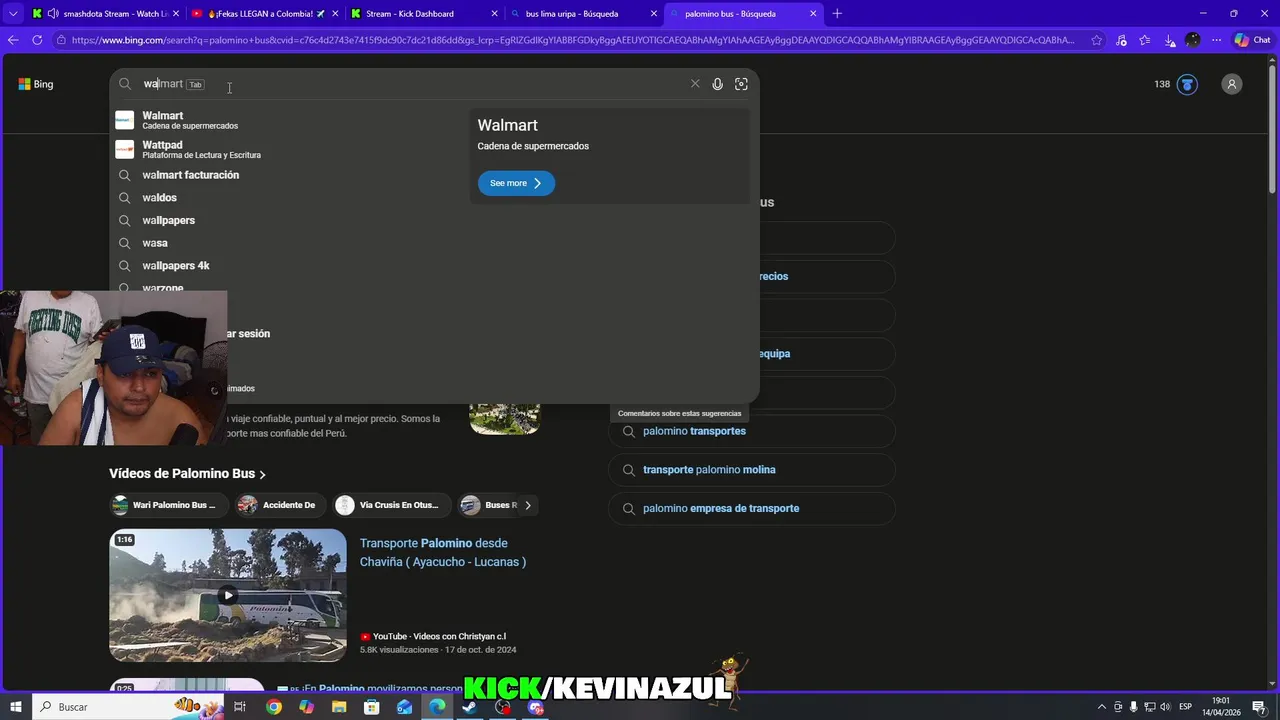Open File Explorer from taskbar
The width and height of the screenshot is (1280, 720).
[339, 707]
